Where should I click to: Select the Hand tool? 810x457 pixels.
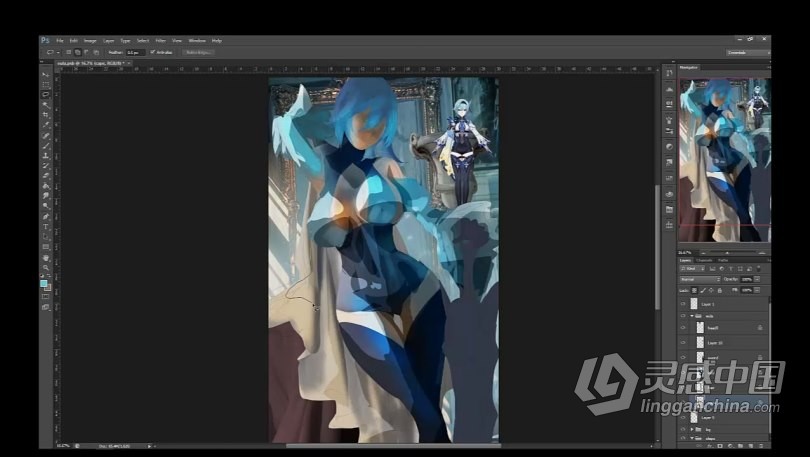coord(45,258)
